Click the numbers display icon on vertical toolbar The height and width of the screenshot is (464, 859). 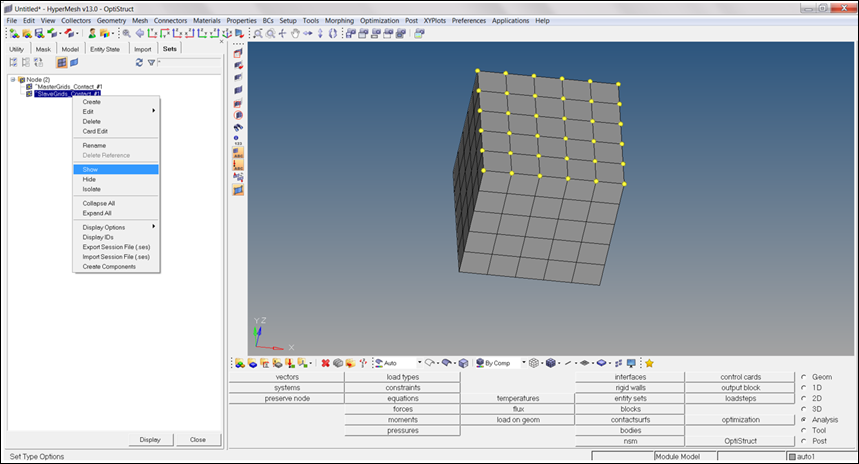[238, 139]
